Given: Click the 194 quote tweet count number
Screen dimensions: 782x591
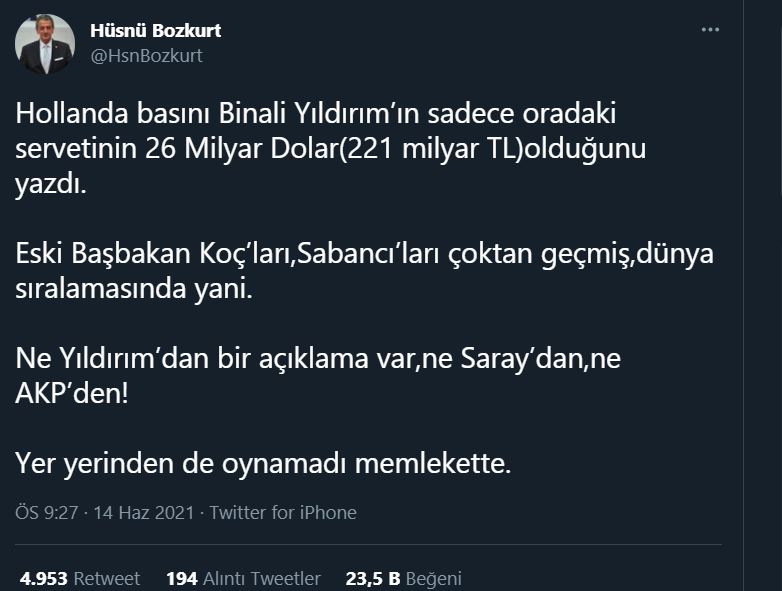Looking at the screenshot, I should 181,578.
